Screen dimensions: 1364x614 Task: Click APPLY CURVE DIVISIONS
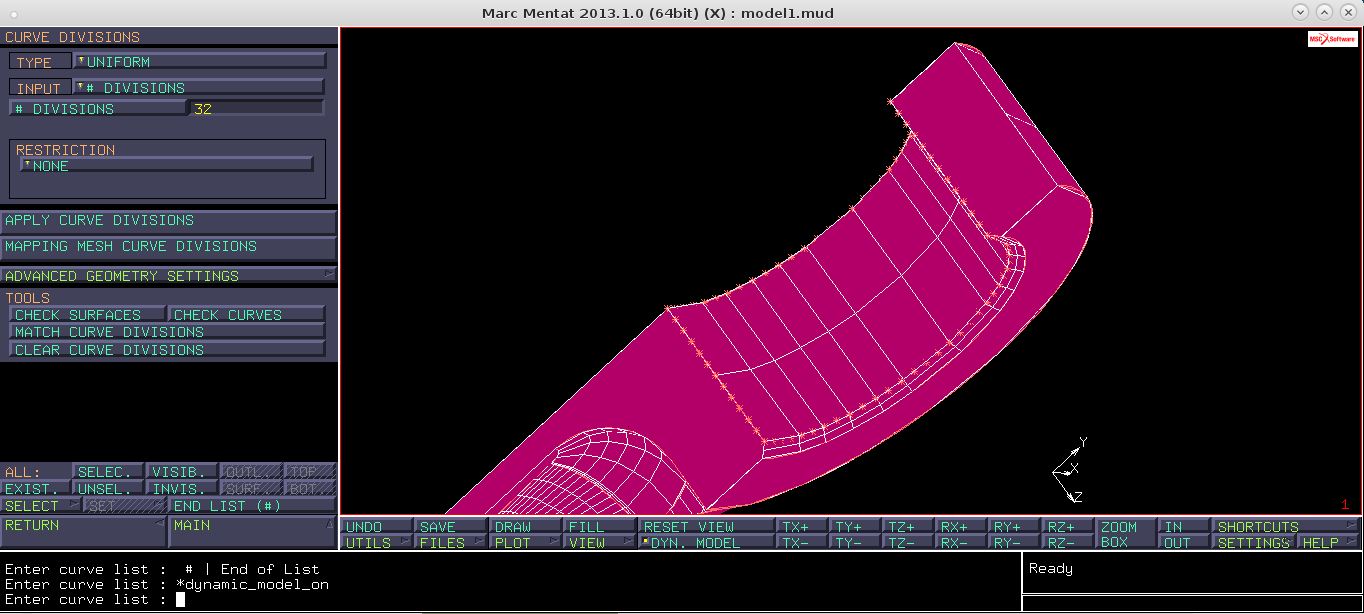pos(168,220)
